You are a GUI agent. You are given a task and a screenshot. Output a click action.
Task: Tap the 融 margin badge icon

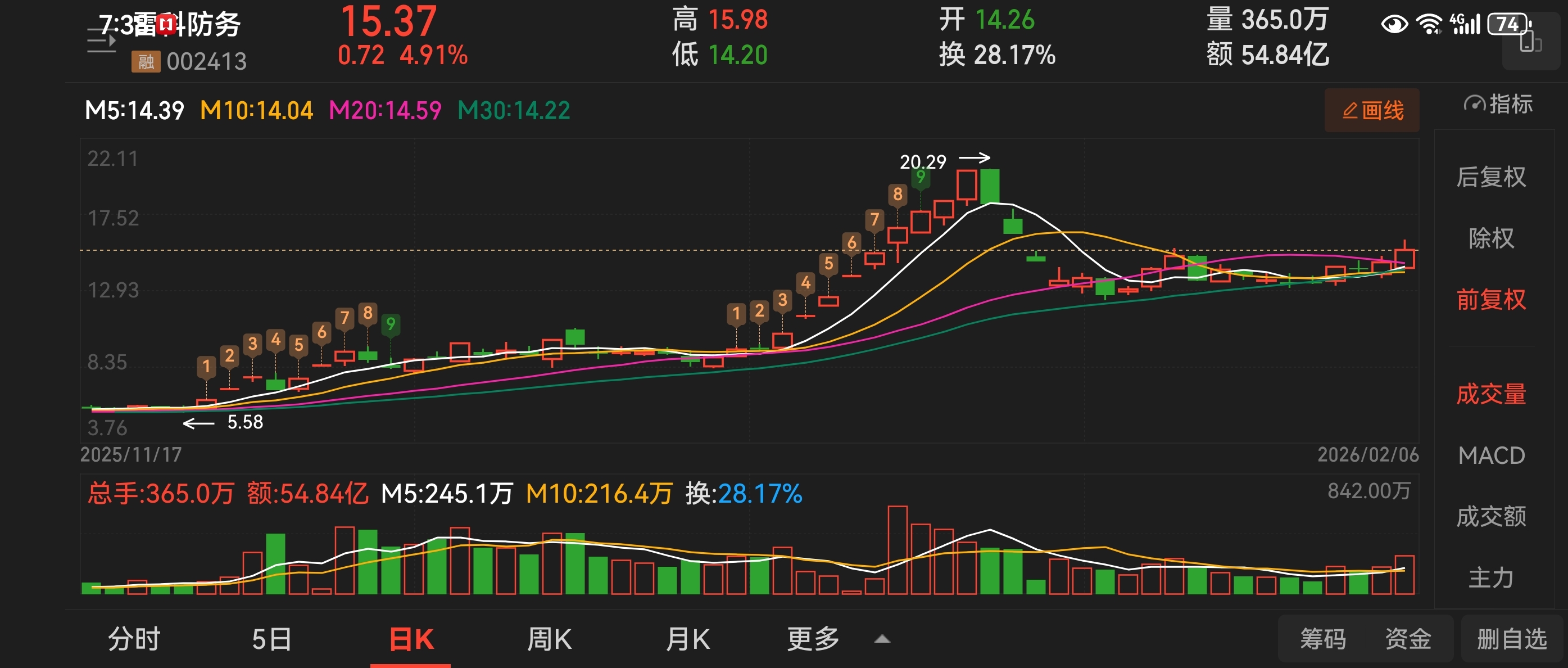(x=146, y=61)
